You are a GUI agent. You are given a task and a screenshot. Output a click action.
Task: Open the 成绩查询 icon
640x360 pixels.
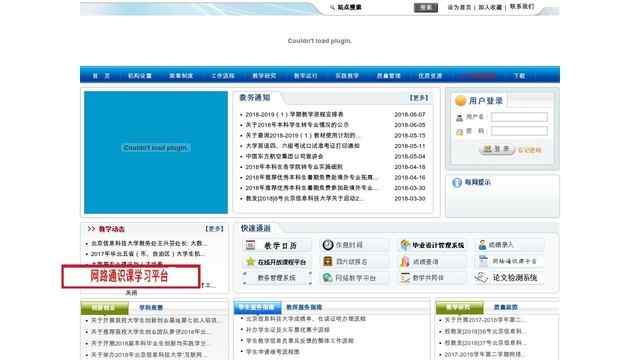coord(405,262)
